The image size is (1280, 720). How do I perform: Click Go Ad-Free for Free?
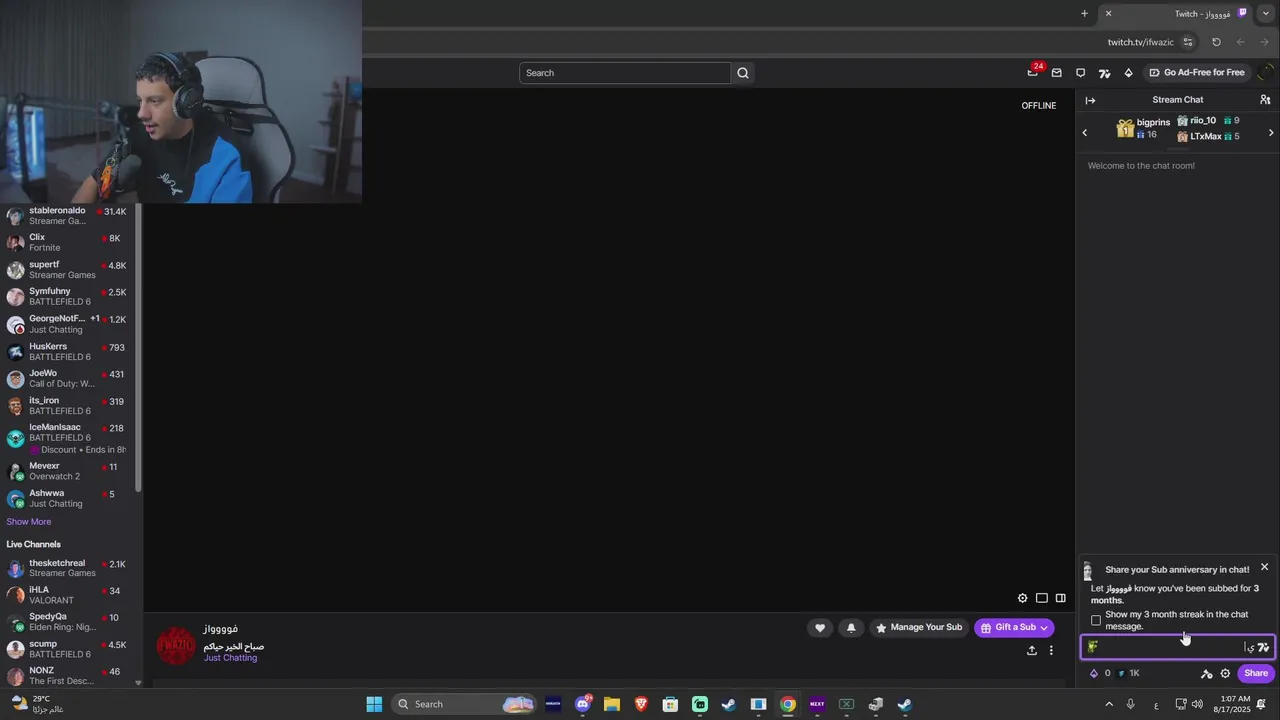[x=1196, y=73]
